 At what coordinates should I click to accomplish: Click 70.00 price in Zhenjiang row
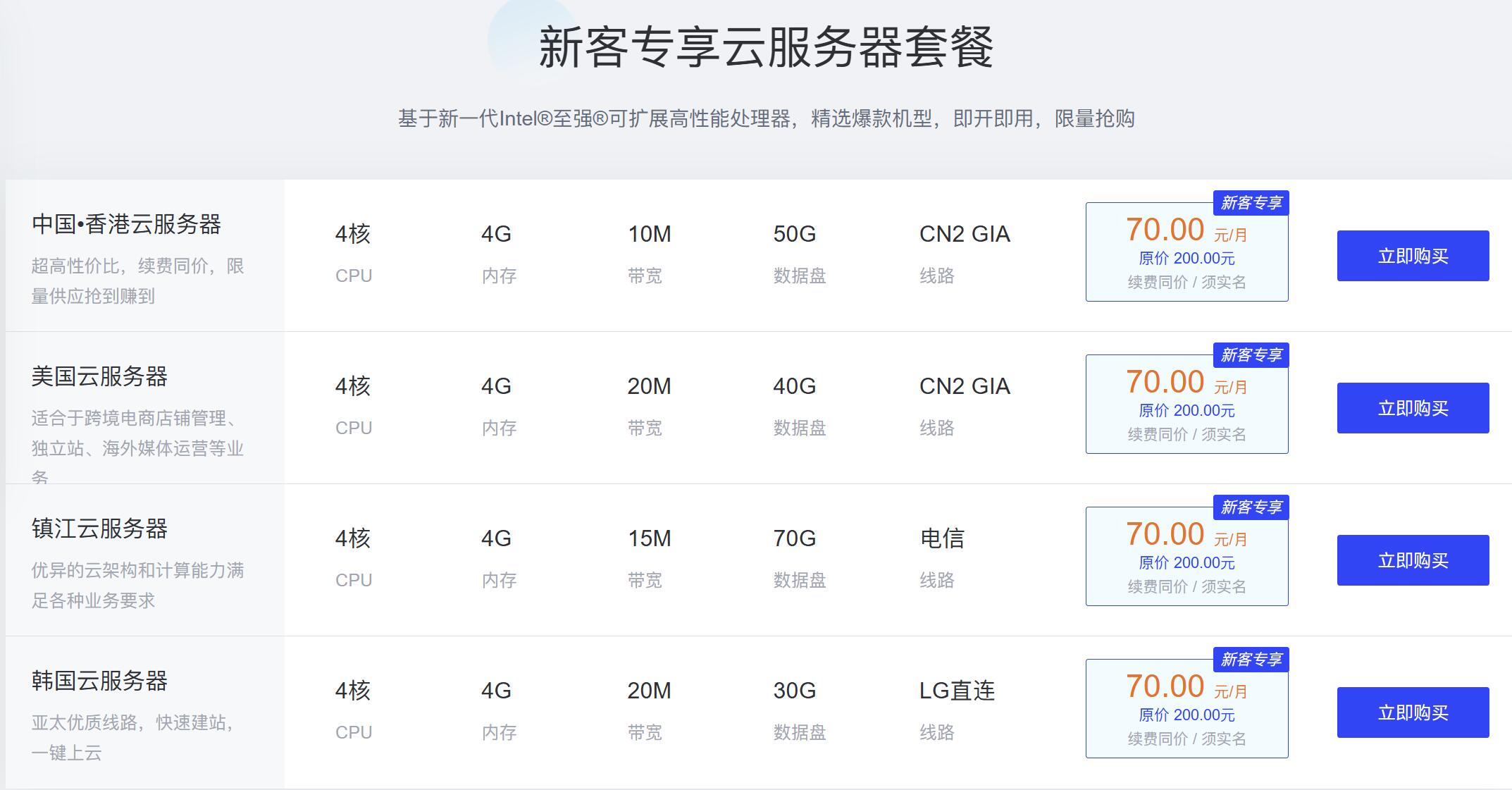point(1165,534)
